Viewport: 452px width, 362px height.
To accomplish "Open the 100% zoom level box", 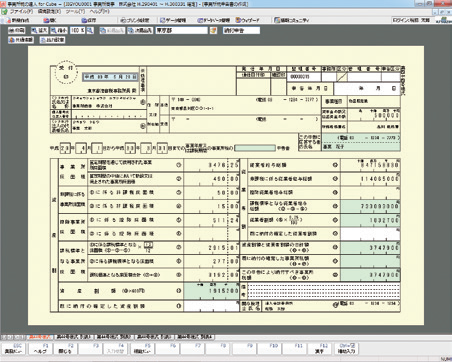I will click(78, 30).
